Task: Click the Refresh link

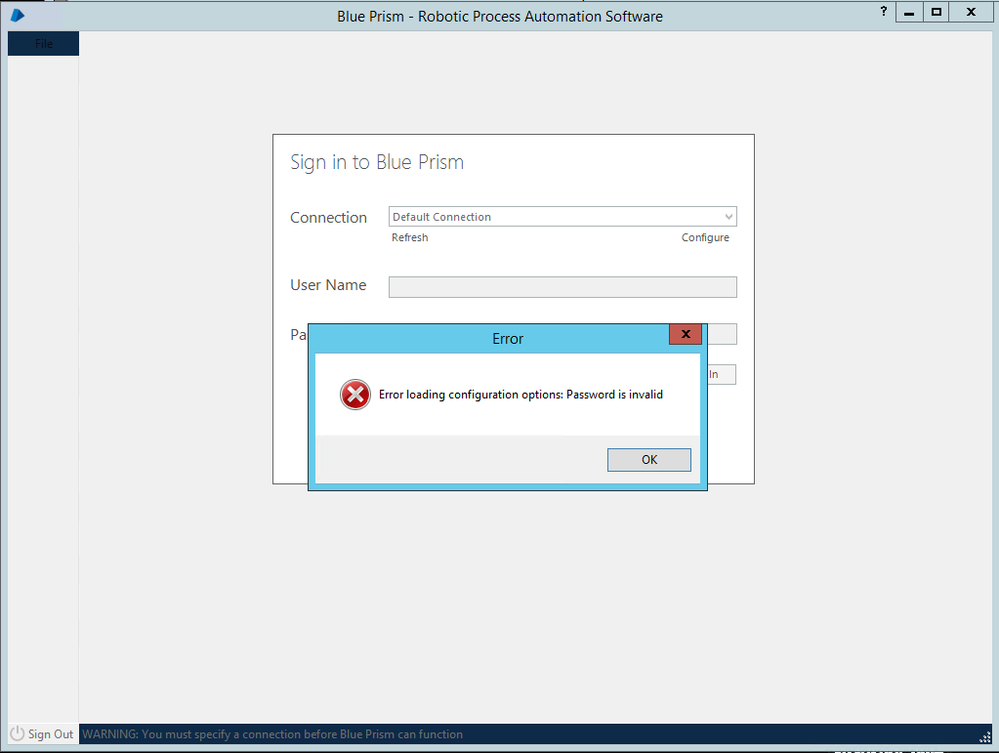Action: click(410, 238)
